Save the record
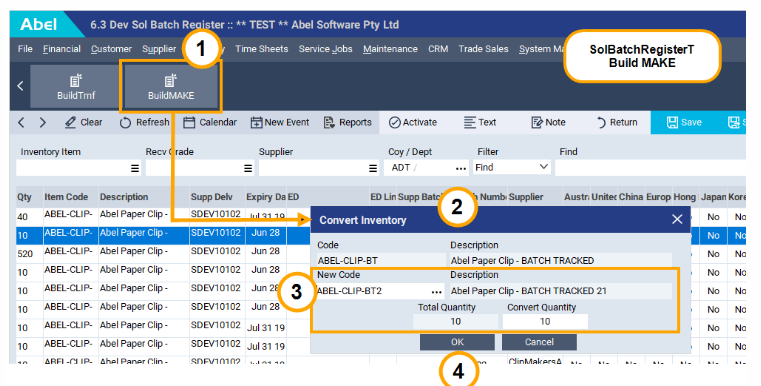This screenshot has width=761, height=386. coord(684,122)
